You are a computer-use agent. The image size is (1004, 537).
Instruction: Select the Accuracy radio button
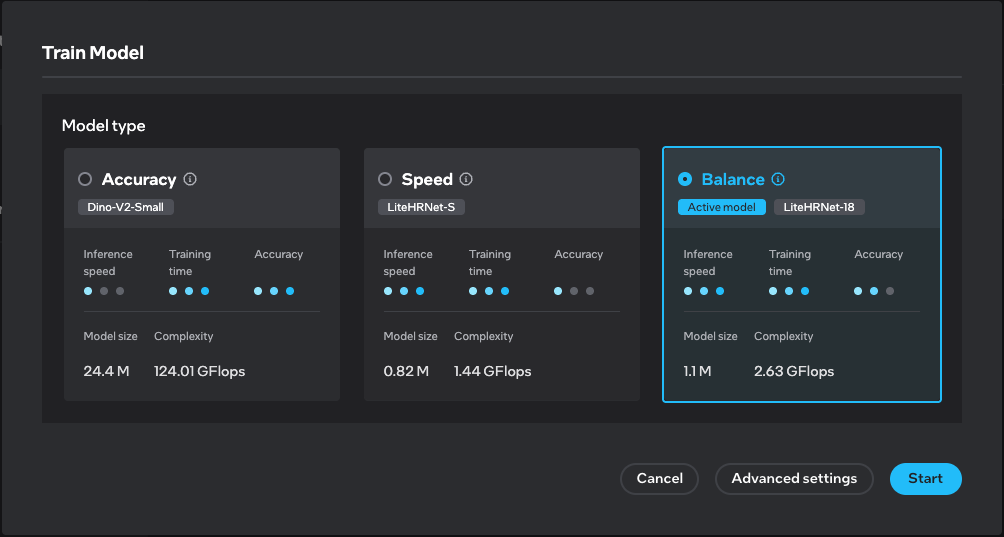pos(85,179)
